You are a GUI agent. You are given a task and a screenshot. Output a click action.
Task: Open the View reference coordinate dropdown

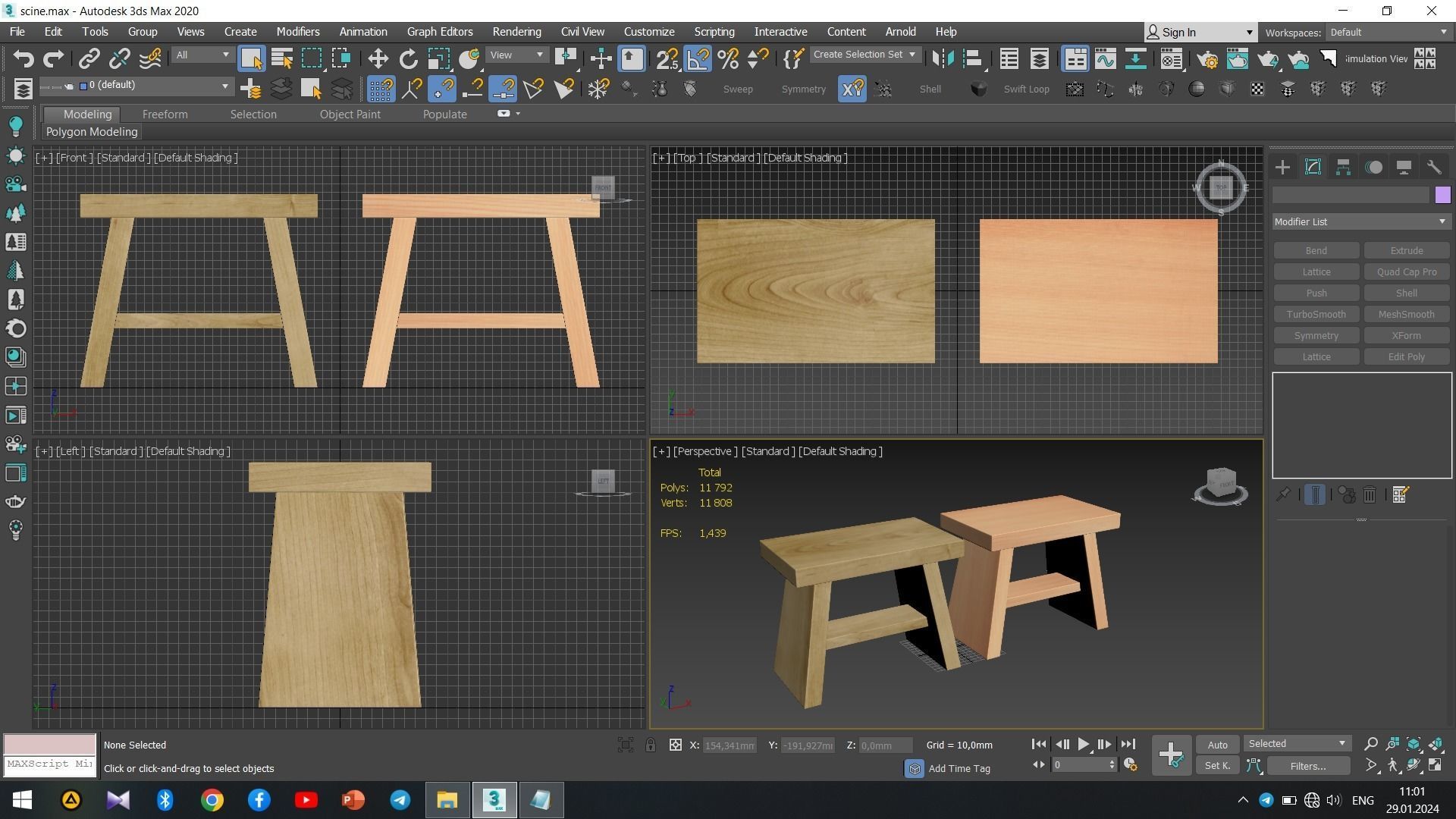click(x=517, y=55)
